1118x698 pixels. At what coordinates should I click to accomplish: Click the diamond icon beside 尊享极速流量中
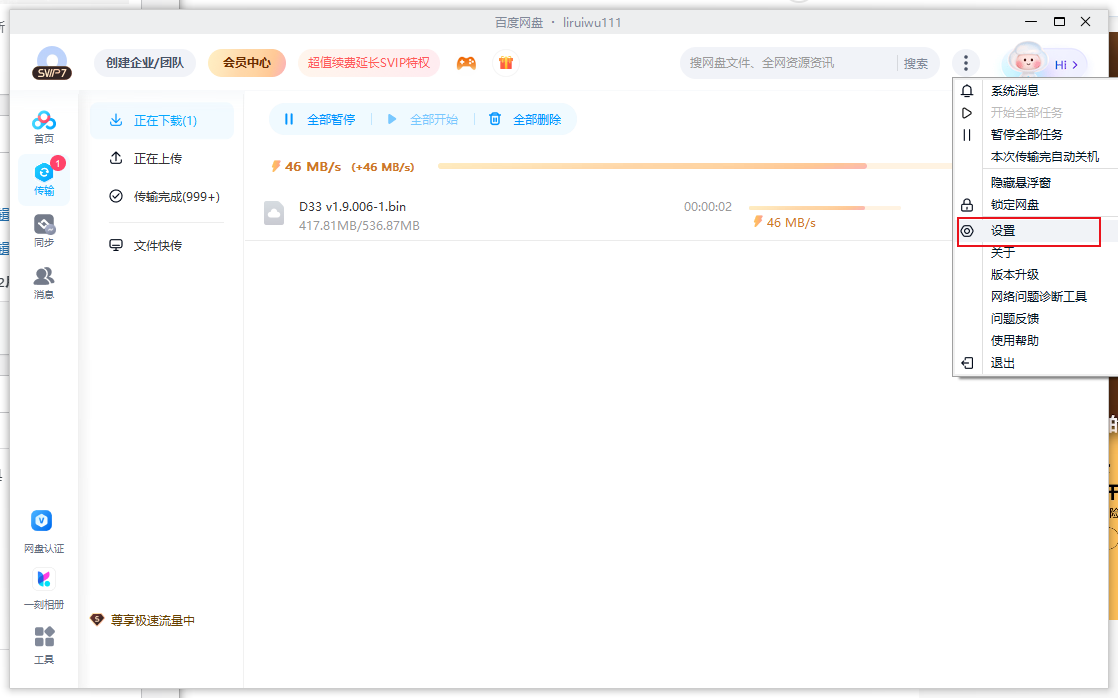tap(97, 620)
